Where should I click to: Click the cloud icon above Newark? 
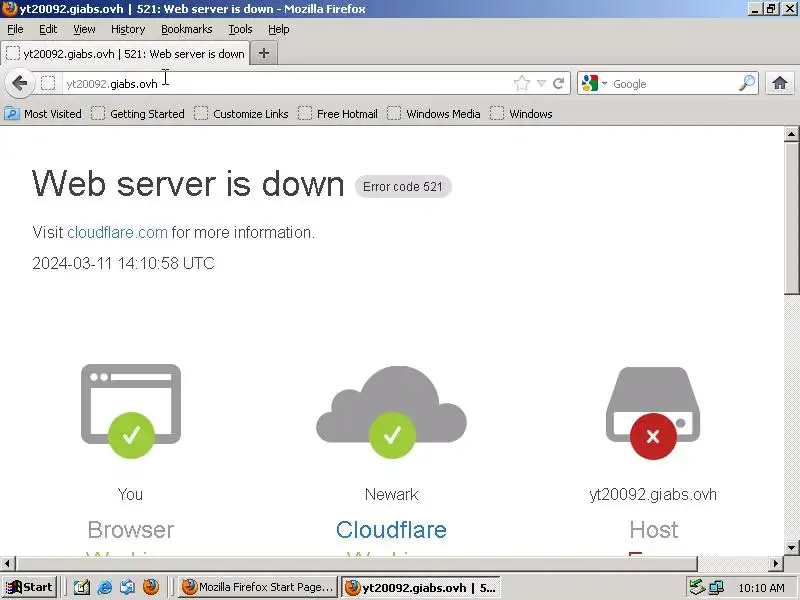(x=391, y=412)
